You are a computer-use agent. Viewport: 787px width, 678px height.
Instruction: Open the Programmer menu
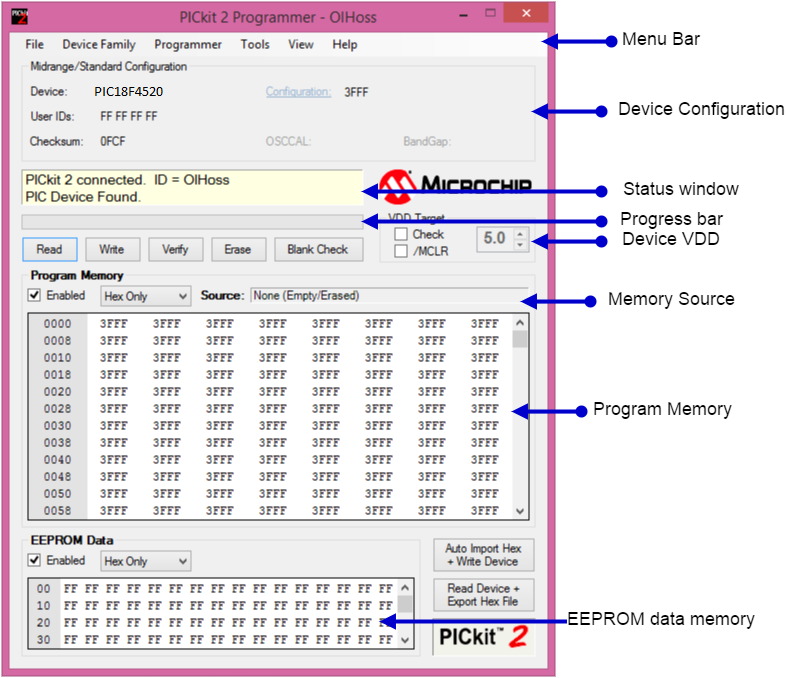188,45
